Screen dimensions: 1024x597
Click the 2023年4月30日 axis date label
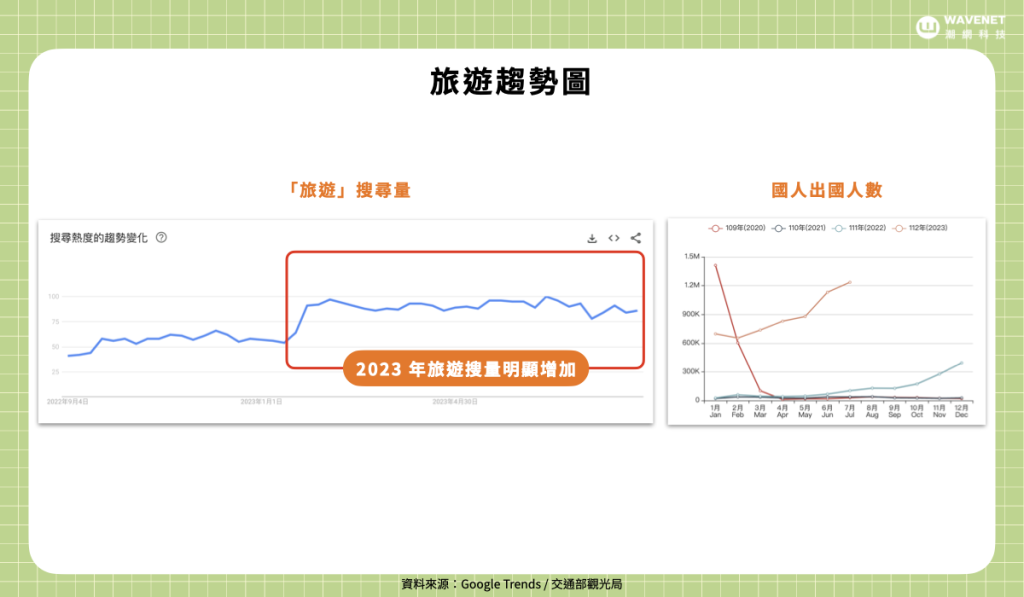click(455, 402)
